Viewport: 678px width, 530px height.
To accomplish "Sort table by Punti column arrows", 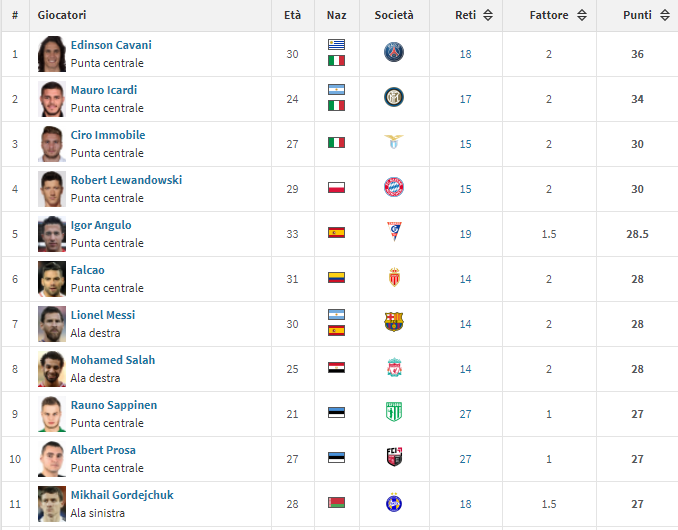I will click(665, 15).
